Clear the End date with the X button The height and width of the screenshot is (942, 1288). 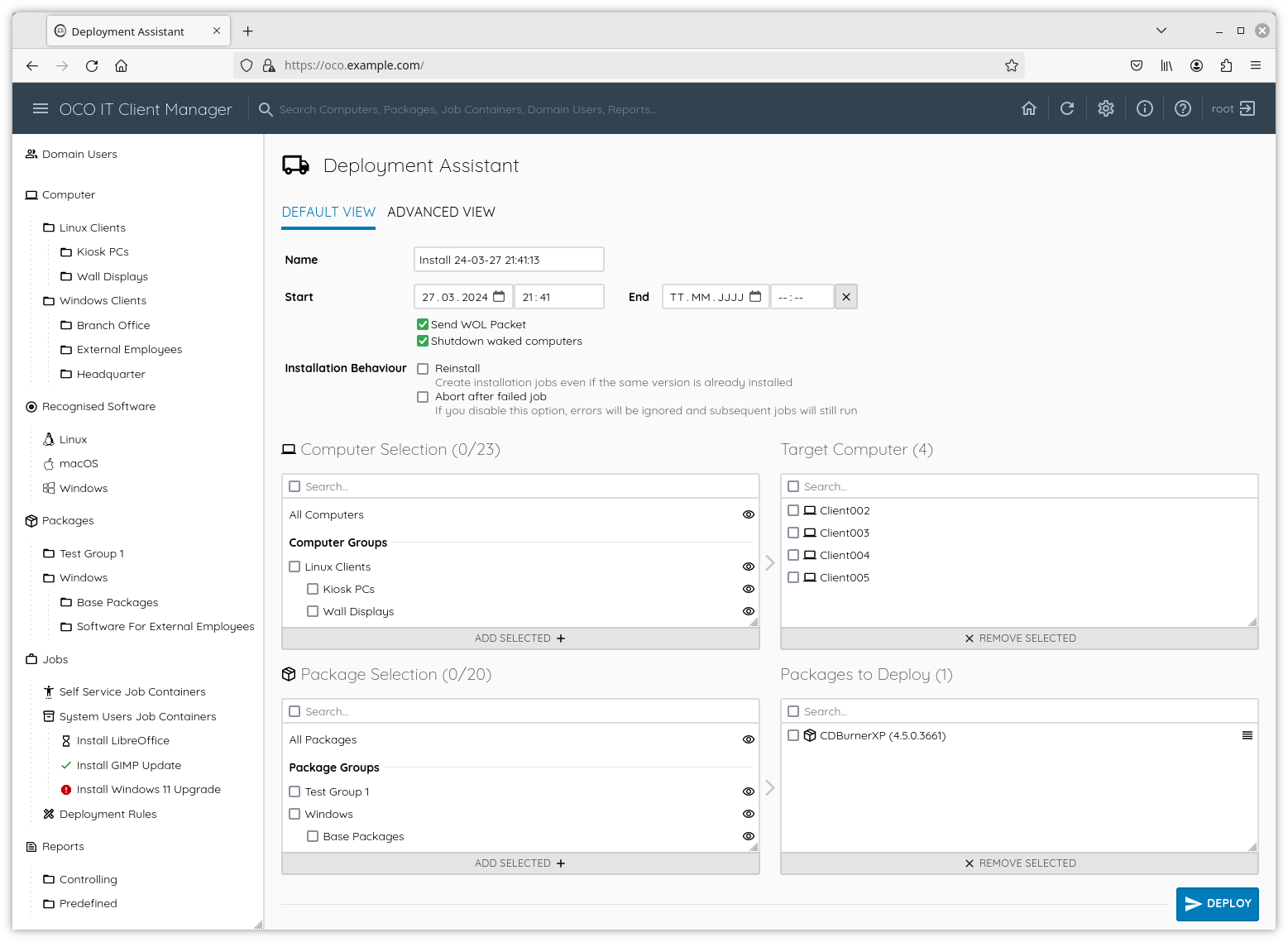coord(845,297)
